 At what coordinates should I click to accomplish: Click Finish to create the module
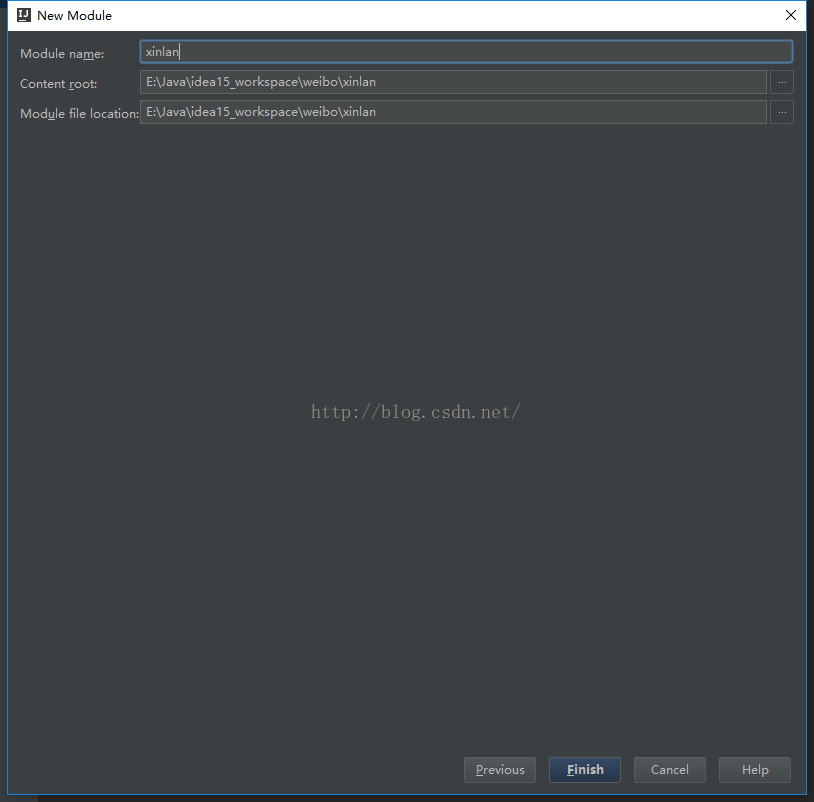585,770
